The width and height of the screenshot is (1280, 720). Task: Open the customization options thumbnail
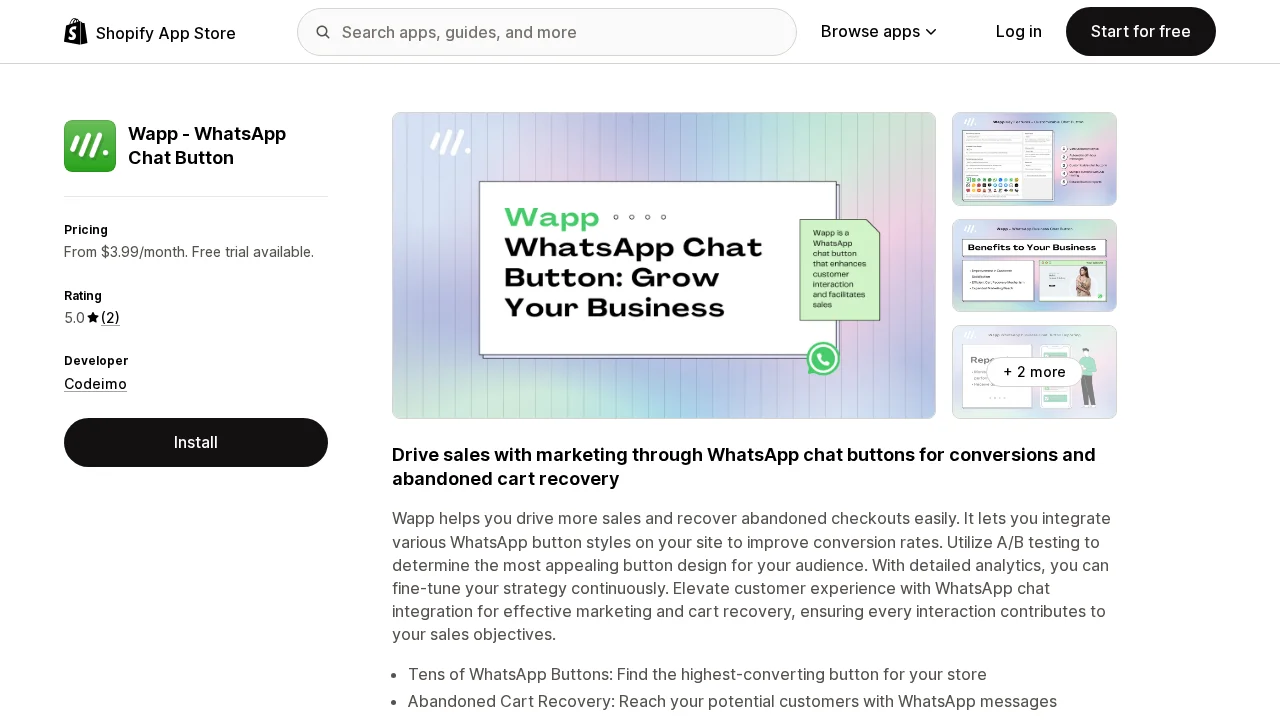click(1034, 159)
